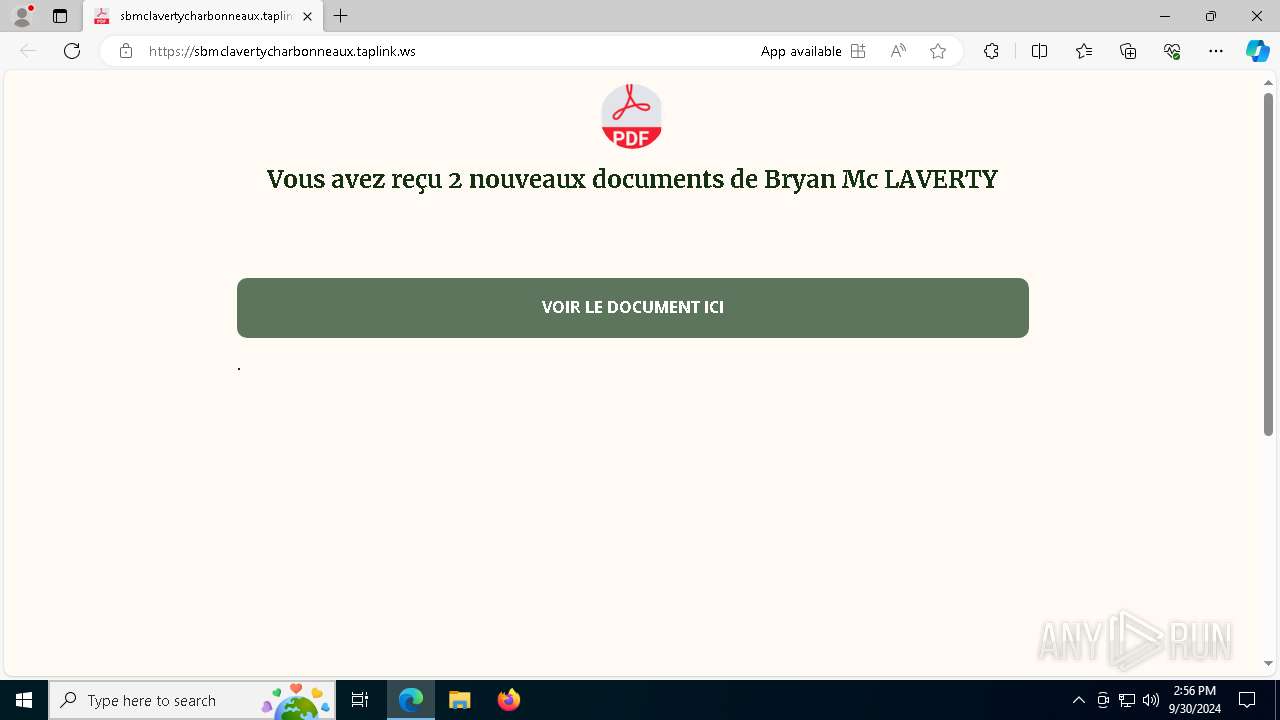Image resolution: width=1280 pixels, height=720 pixels.
Task: Click the address bar URL
Action: click(282, 51)
